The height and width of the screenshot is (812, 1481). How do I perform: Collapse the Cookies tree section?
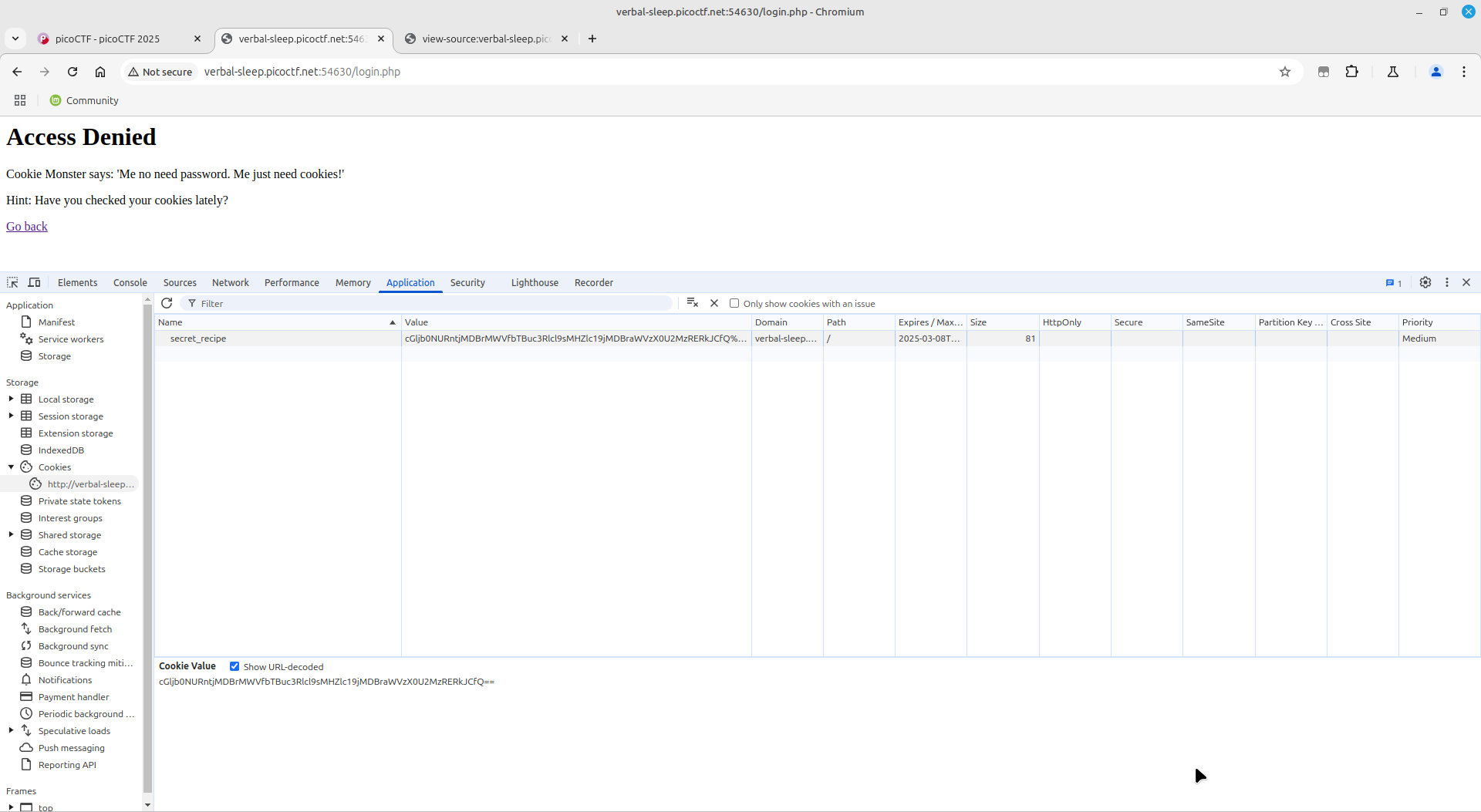[11, 467]
